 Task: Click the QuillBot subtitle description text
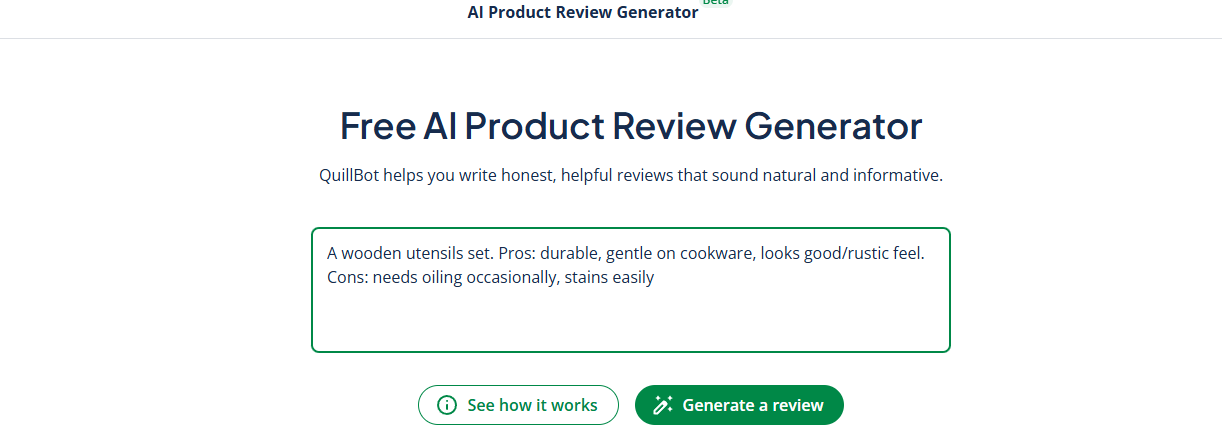coord(630,176)
